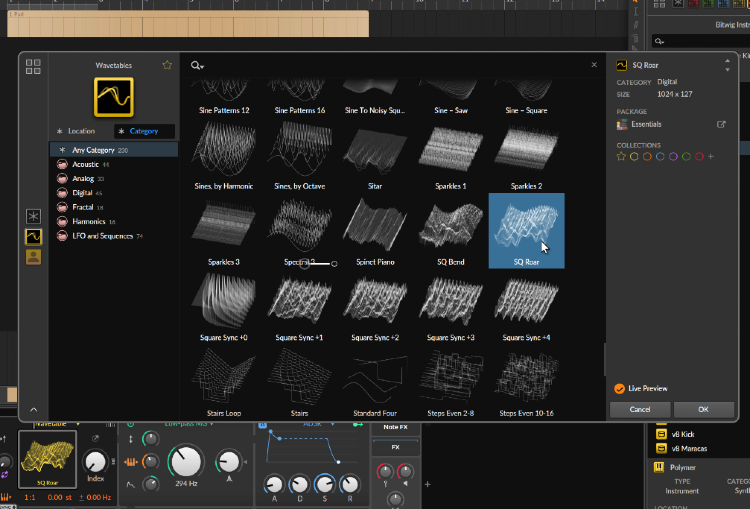The width and height of the screenshot is (750, 509).
Task: Filter by Analog category
Action: click(114, 179)
